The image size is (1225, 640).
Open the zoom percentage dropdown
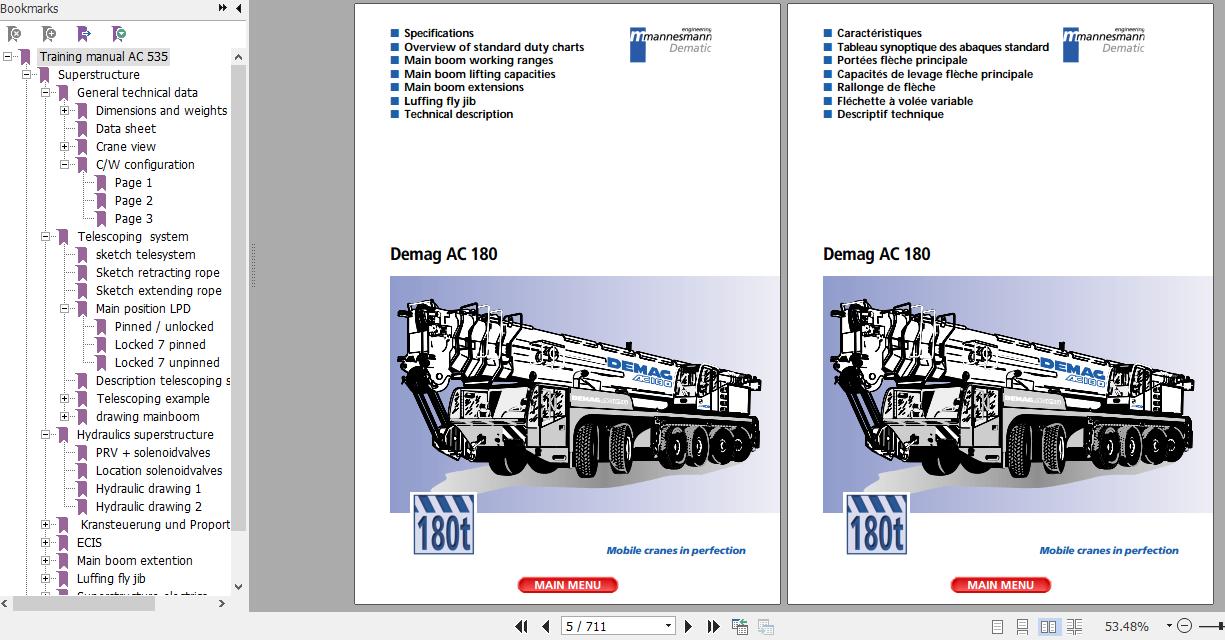coord(1169,626)
